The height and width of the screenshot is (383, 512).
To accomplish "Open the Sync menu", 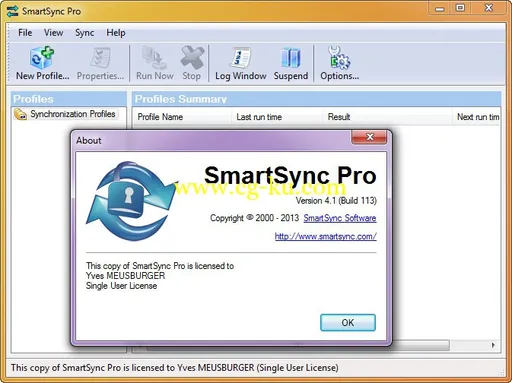I will pyautogui.click(x=84, y=33).
